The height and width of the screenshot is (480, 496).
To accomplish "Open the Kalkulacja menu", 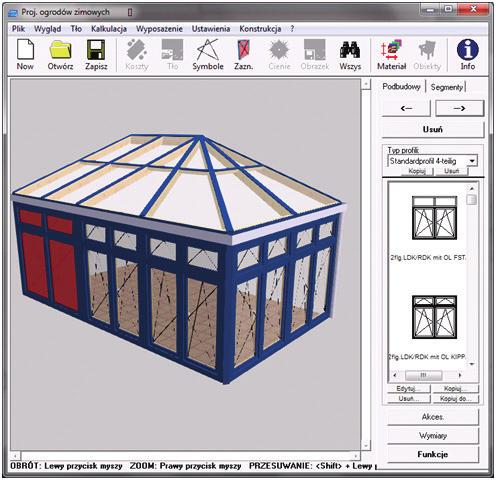I will tap(109, 29).
